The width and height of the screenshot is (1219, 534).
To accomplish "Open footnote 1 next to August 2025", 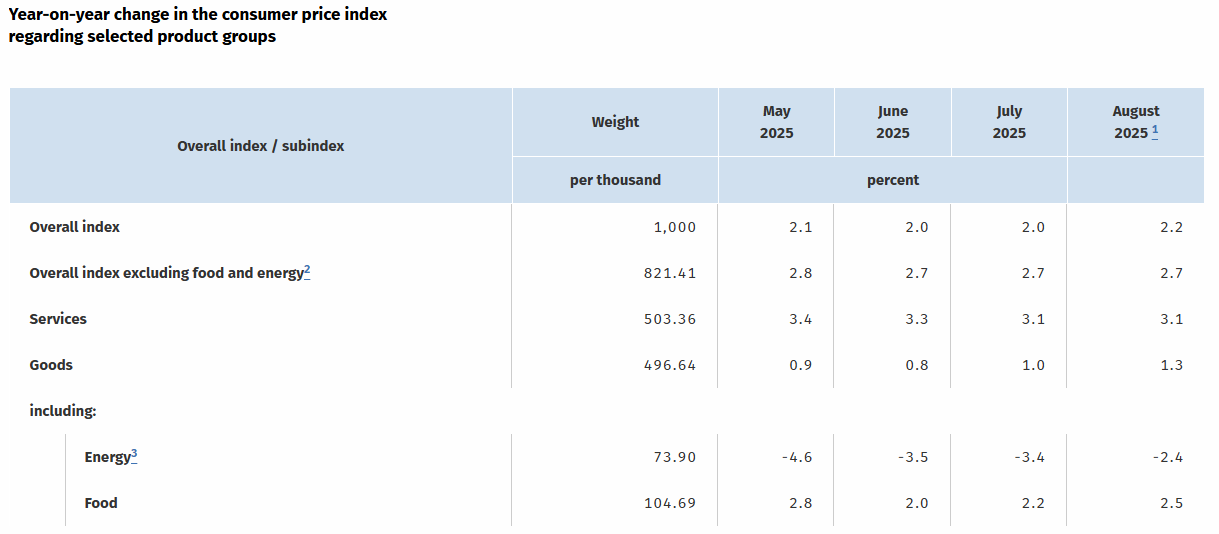I will coord(1155,131).
